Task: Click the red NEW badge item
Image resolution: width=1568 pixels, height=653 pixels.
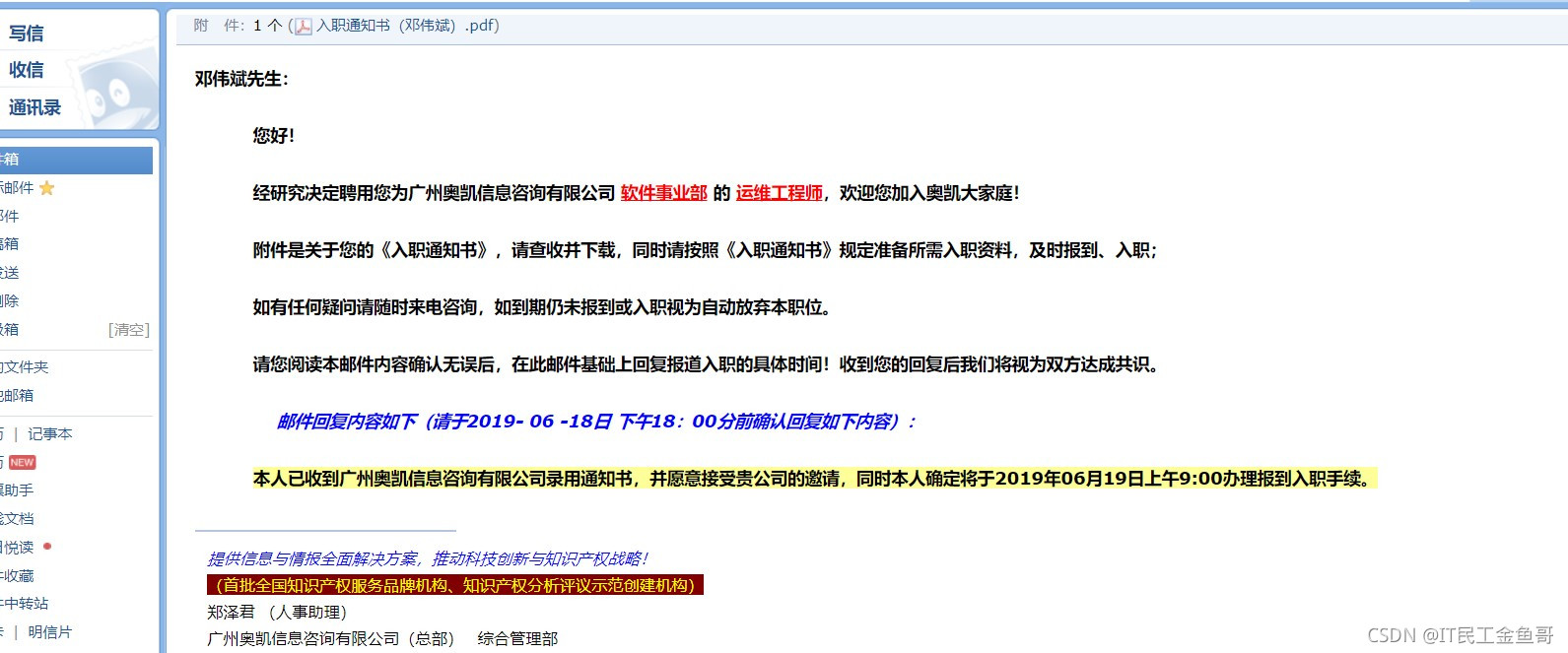Action: (x=22, y=462)
